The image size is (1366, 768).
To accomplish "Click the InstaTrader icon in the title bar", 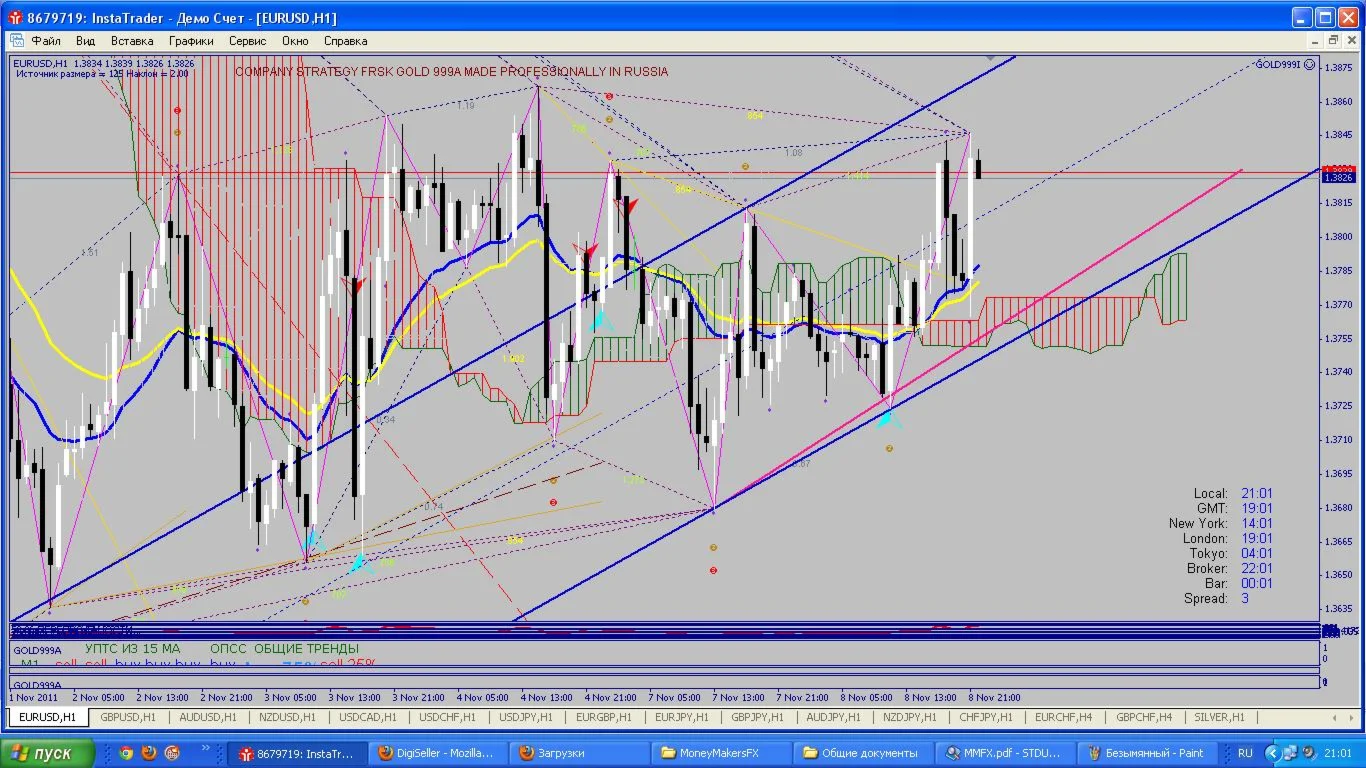I will point(15,18).
